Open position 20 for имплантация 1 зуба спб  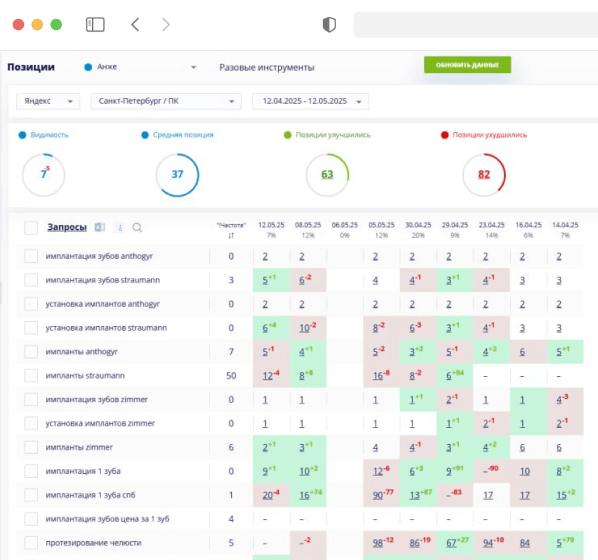(267, 496)
